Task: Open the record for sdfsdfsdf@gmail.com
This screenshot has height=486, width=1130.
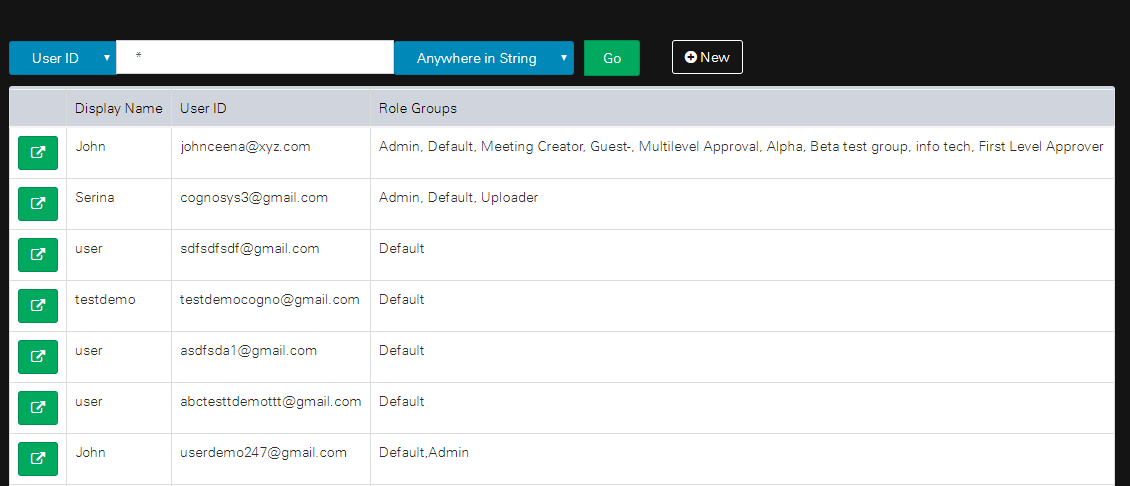Action: [x=37, y=255]
